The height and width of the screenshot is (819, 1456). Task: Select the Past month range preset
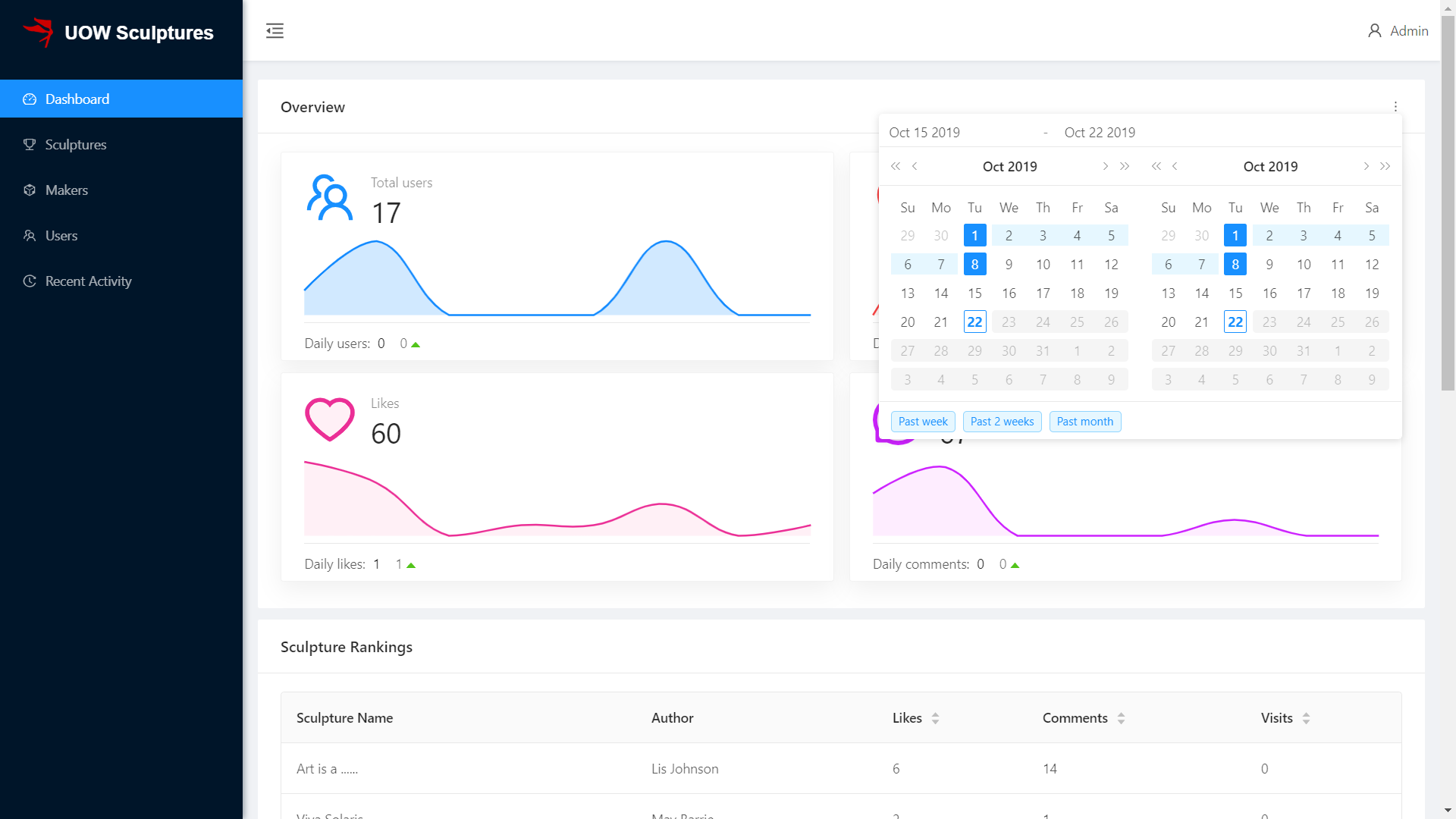pyautogui.click(x=1084, y=422)
